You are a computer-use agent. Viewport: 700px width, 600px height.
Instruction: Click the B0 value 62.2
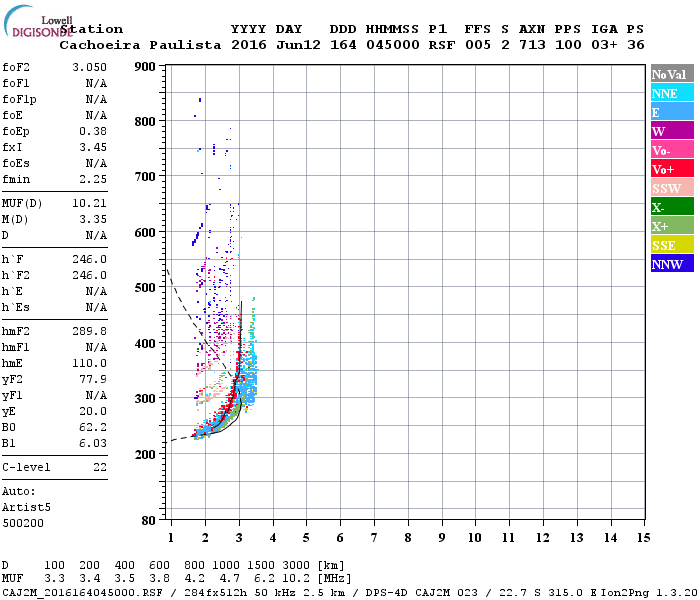(x=93, y=427)
